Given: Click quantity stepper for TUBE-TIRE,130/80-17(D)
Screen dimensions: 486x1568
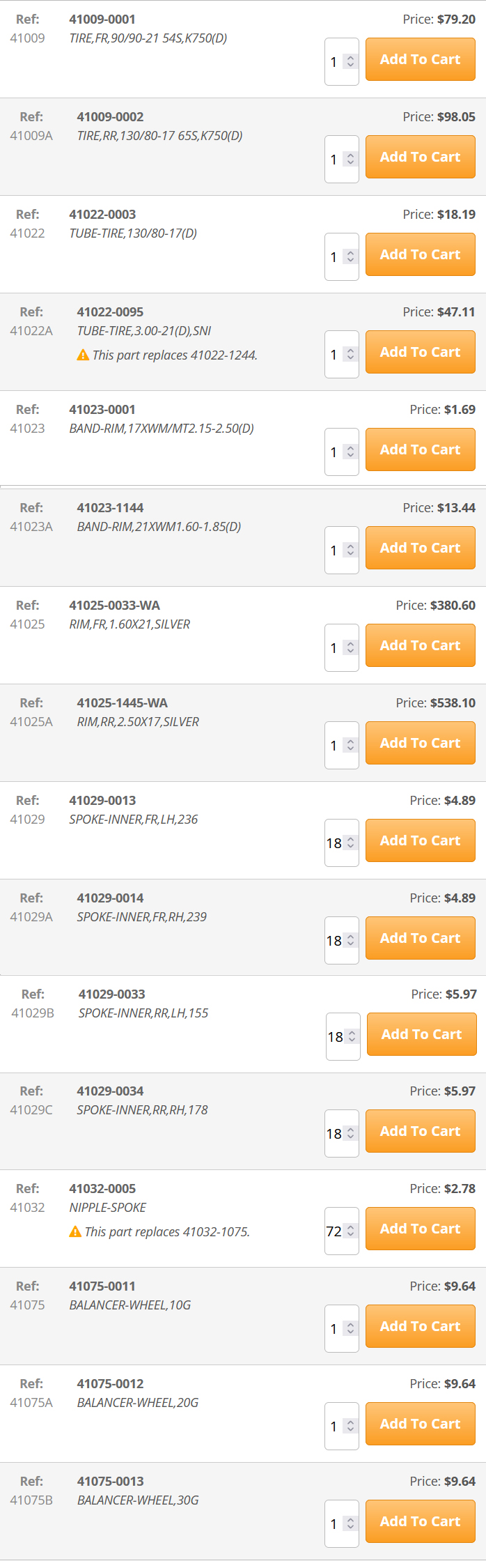Looking at the screenshot, I should (x=350, y=256).
